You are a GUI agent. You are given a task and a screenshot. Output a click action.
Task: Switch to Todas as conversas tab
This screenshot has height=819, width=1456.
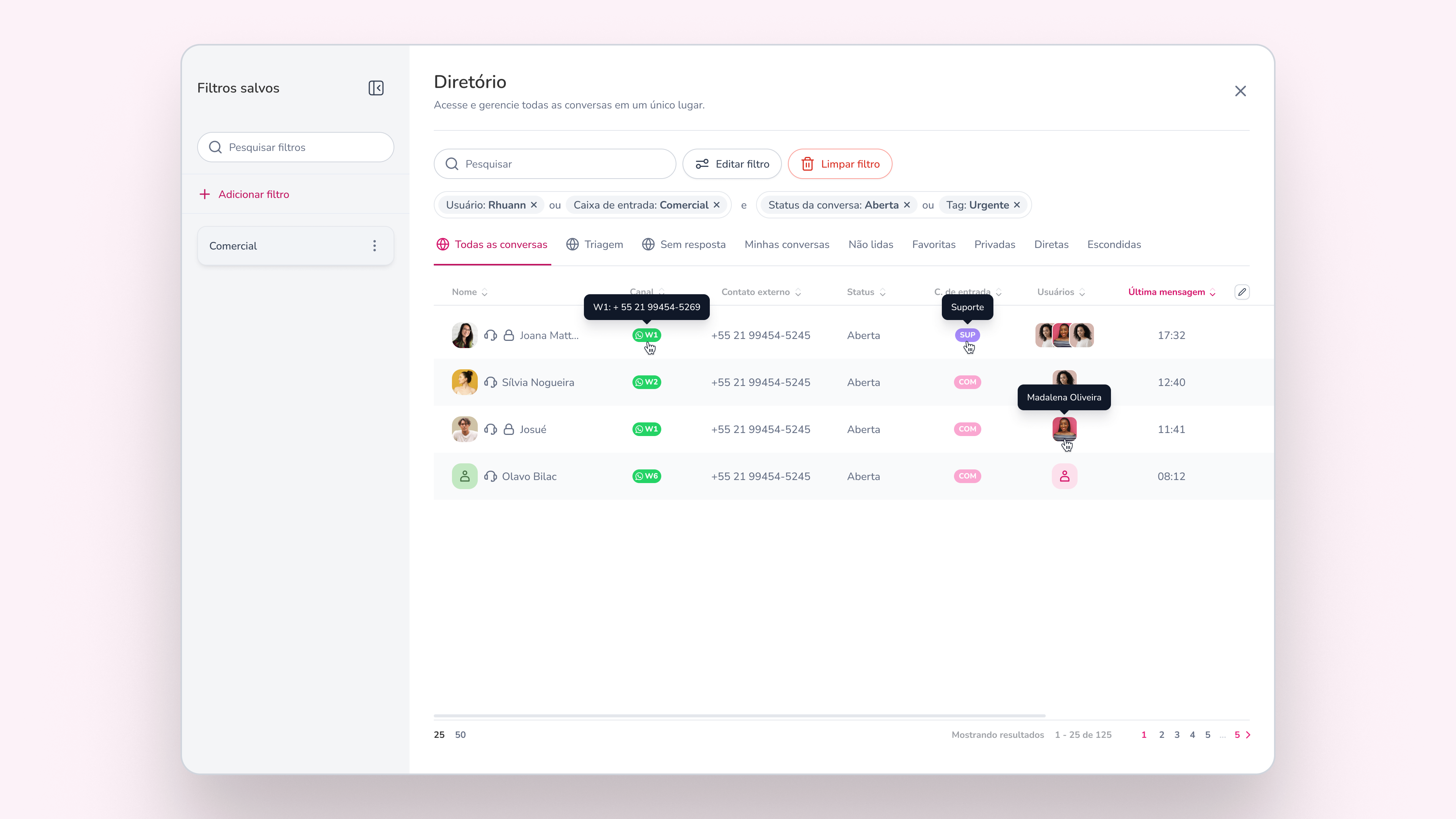click(492, 245)
